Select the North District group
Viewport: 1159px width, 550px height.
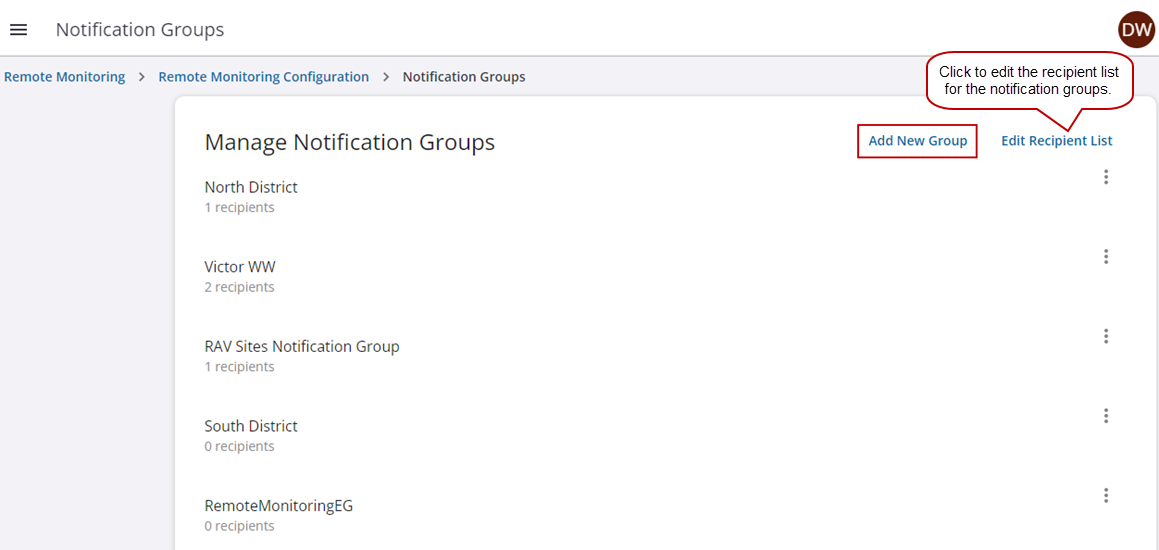click(x=251, y=187)
